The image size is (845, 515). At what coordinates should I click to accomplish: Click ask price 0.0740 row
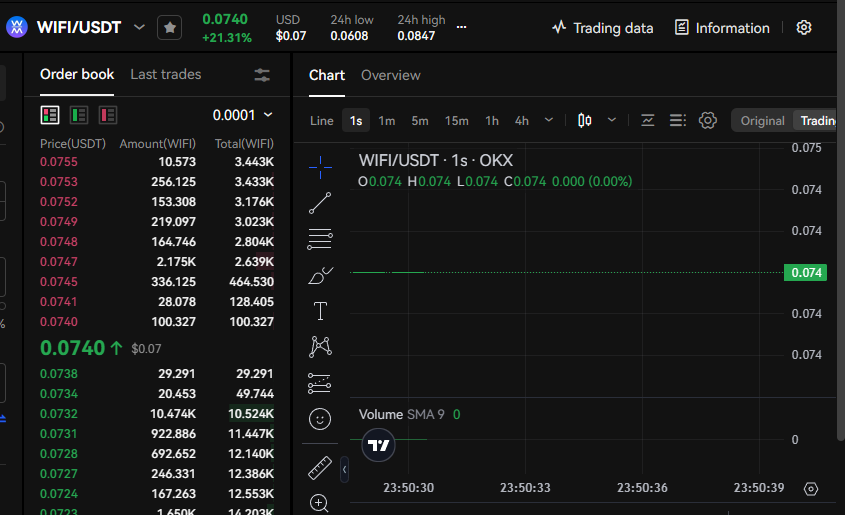tap(157, 322)
